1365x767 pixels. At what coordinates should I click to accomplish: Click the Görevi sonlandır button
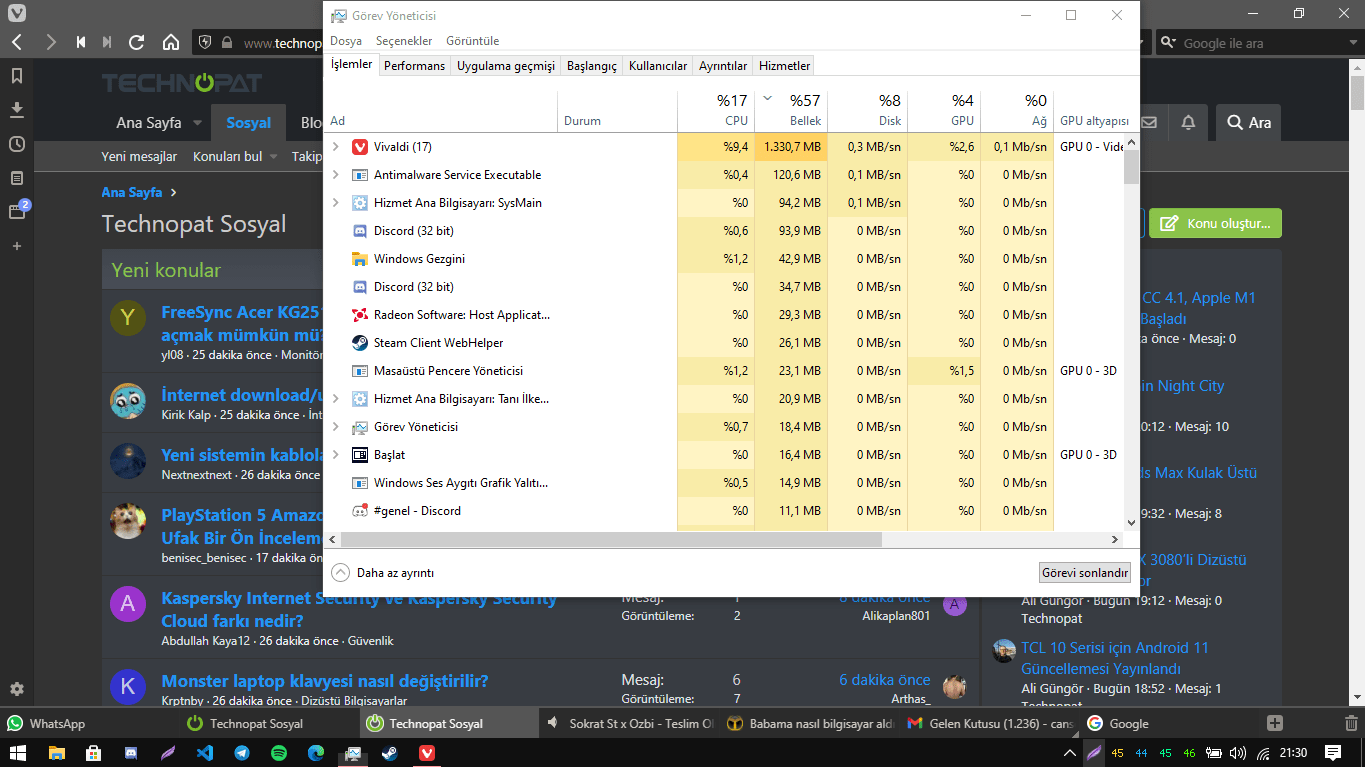coord(1085,573)
